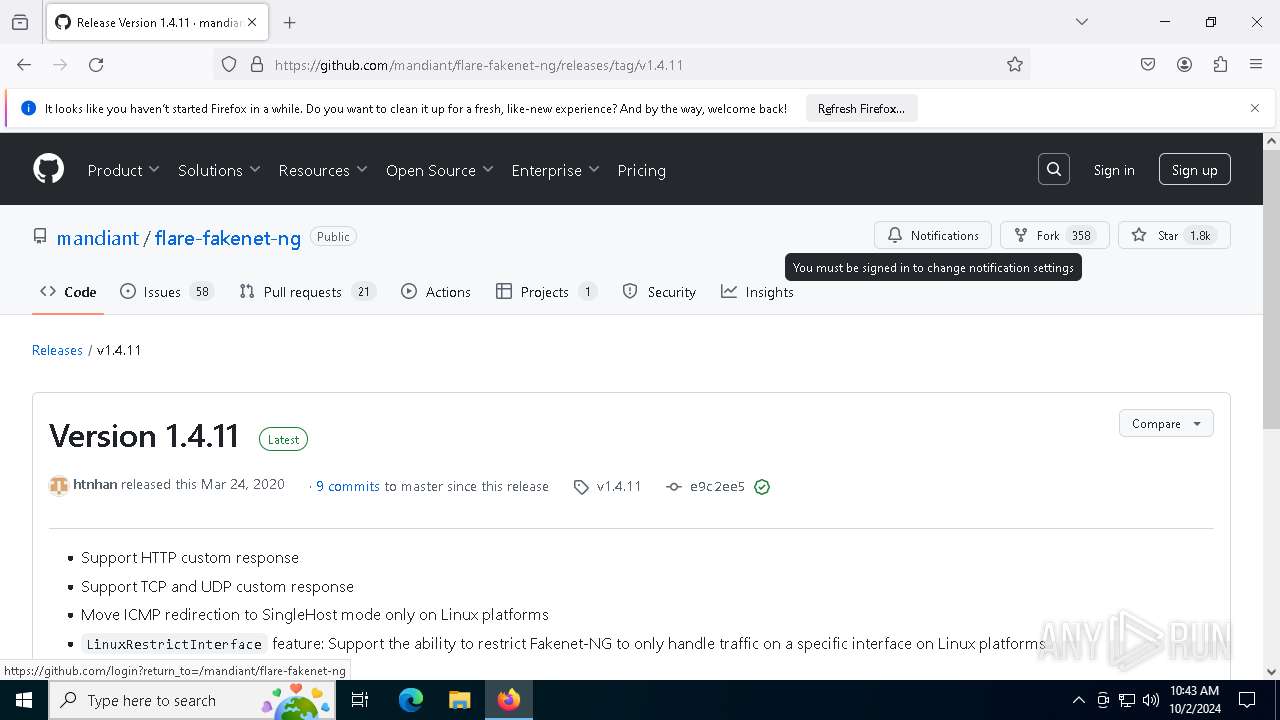Screen dimensions: 1280x720
Task: Open the mandiant owner link
Action: pos(98,238)
